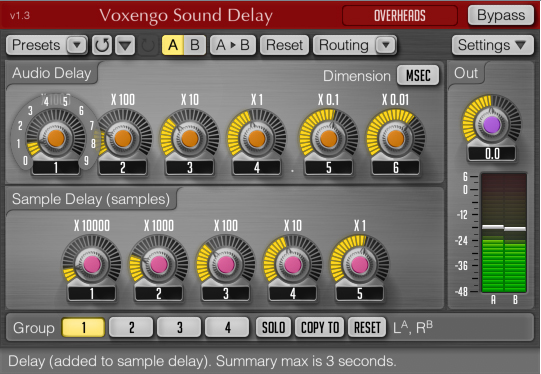Image resolution: width=541 pixels, height=374 pixels.
Task: Open the Settings menu
Action: pos(493,45)
